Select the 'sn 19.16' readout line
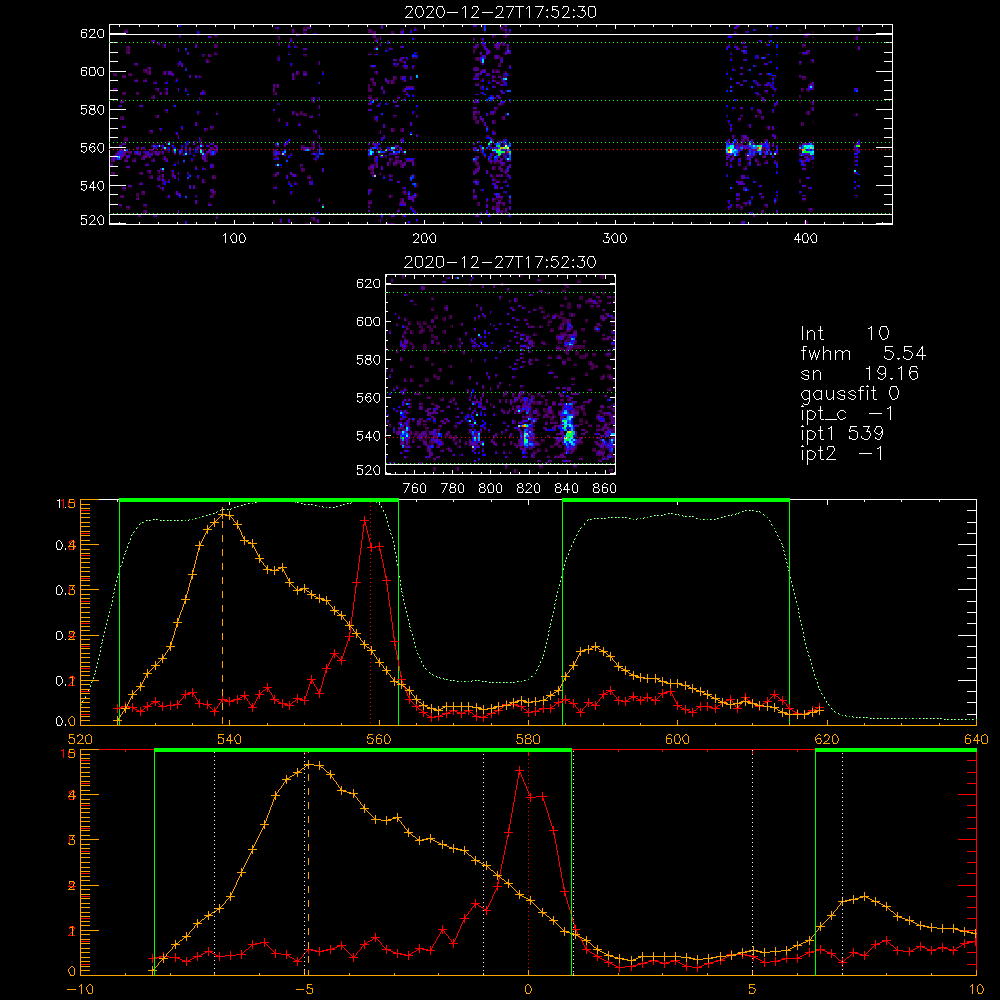Viewport: 1000px width, 1000px height. (x=860, y=373)
